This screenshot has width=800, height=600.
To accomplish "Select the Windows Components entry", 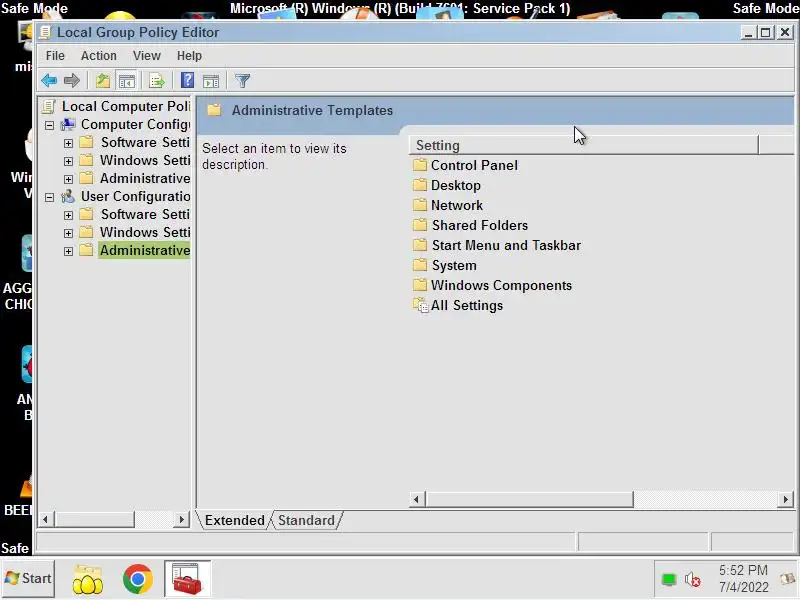I will 501,285.
